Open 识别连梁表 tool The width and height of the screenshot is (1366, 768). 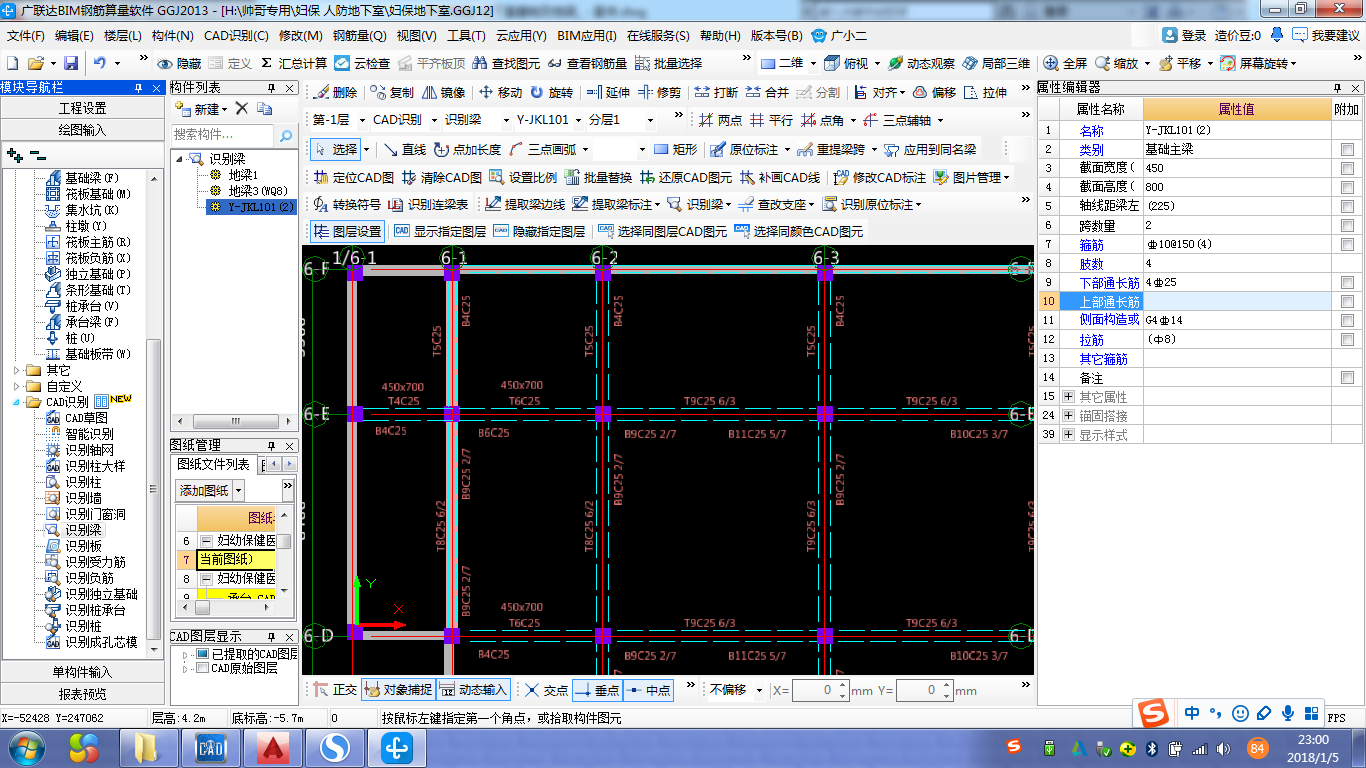coord(427,204)
